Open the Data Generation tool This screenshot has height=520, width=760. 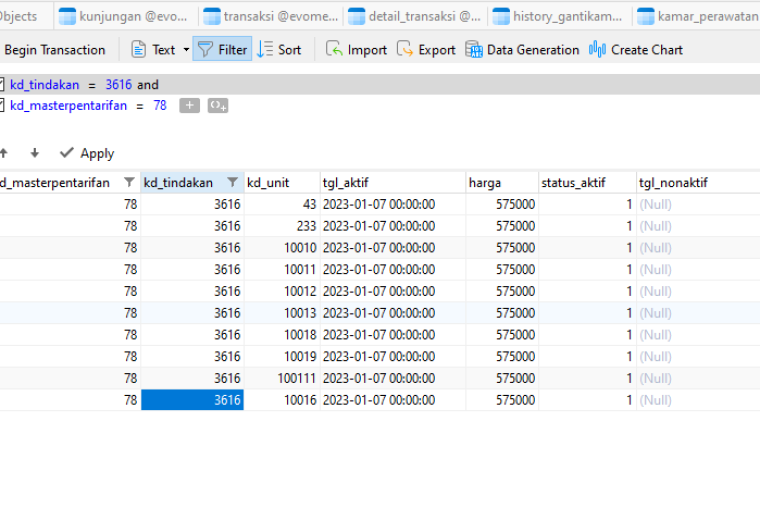522,49
